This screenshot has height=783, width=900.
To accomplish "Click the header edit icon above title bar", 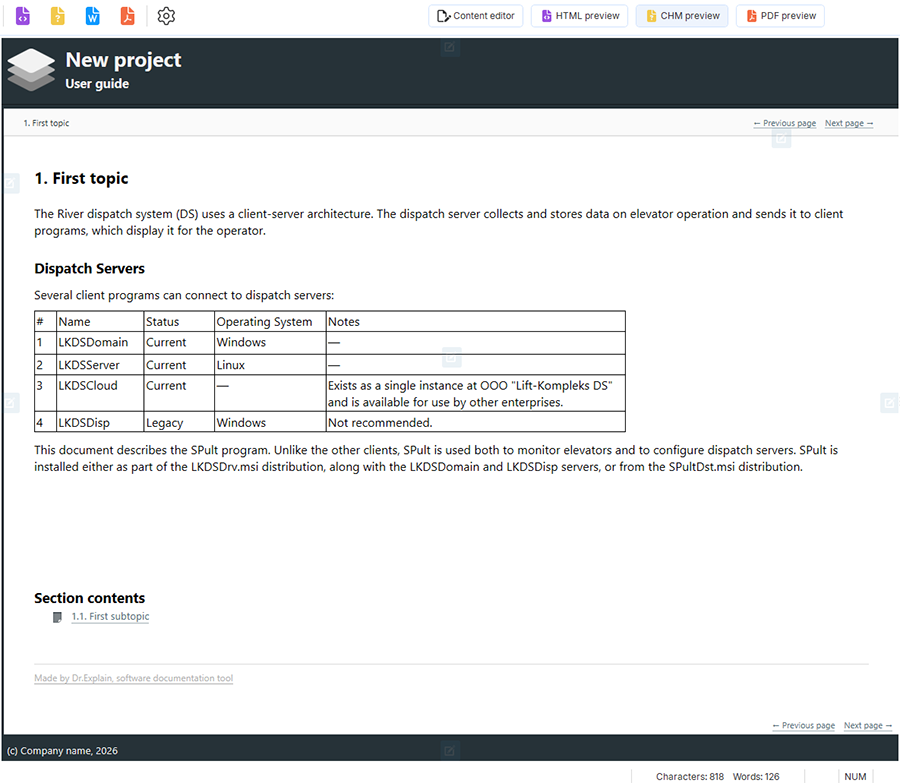I will pos(449,47).
